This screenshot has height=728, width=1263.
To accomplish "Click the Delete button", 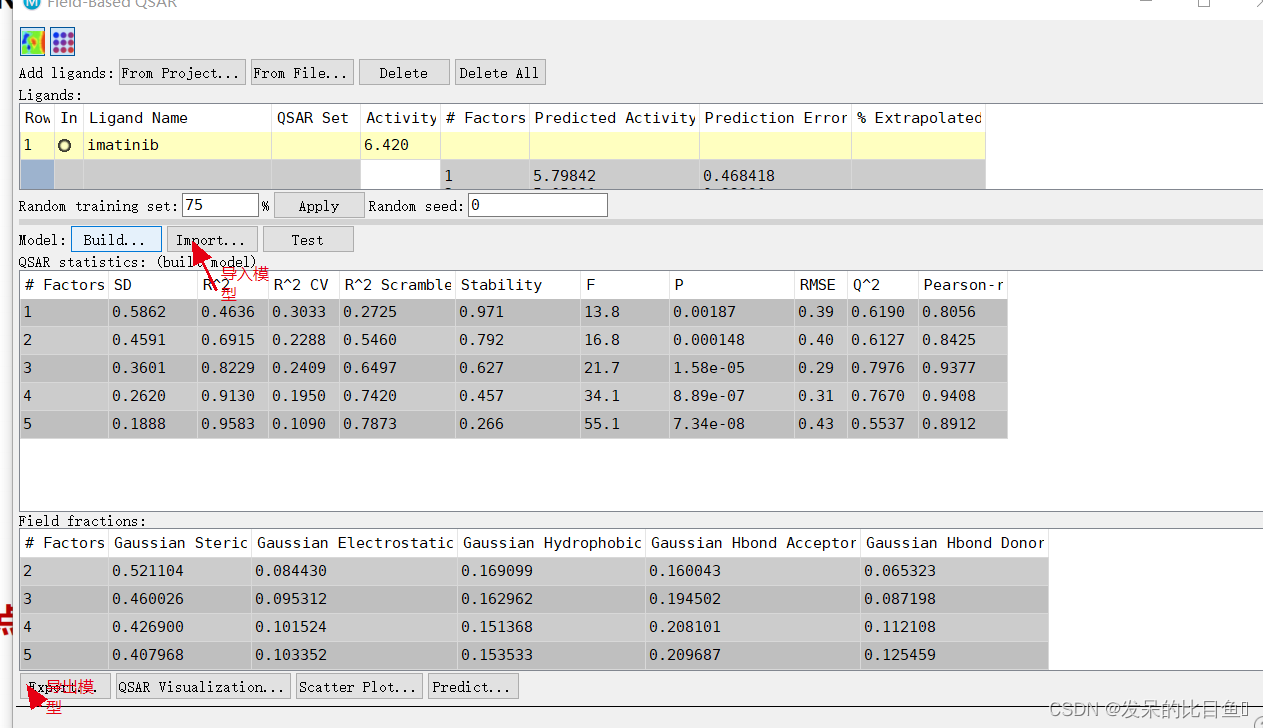I will pyautogui.click(x=403, y=73).
